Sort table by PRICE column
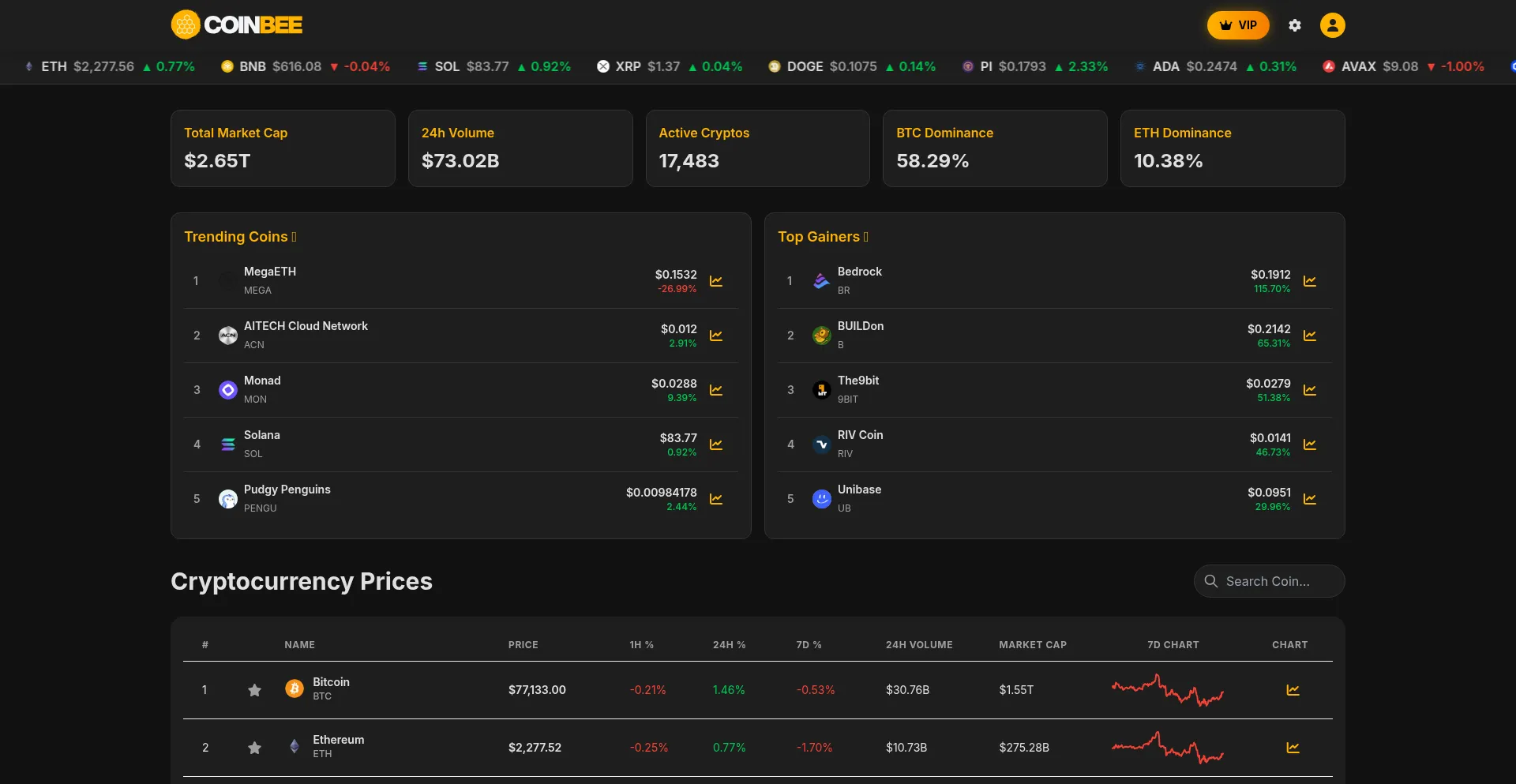The width and height of the screenshot is (1516, 784). [x=523, y=645]
